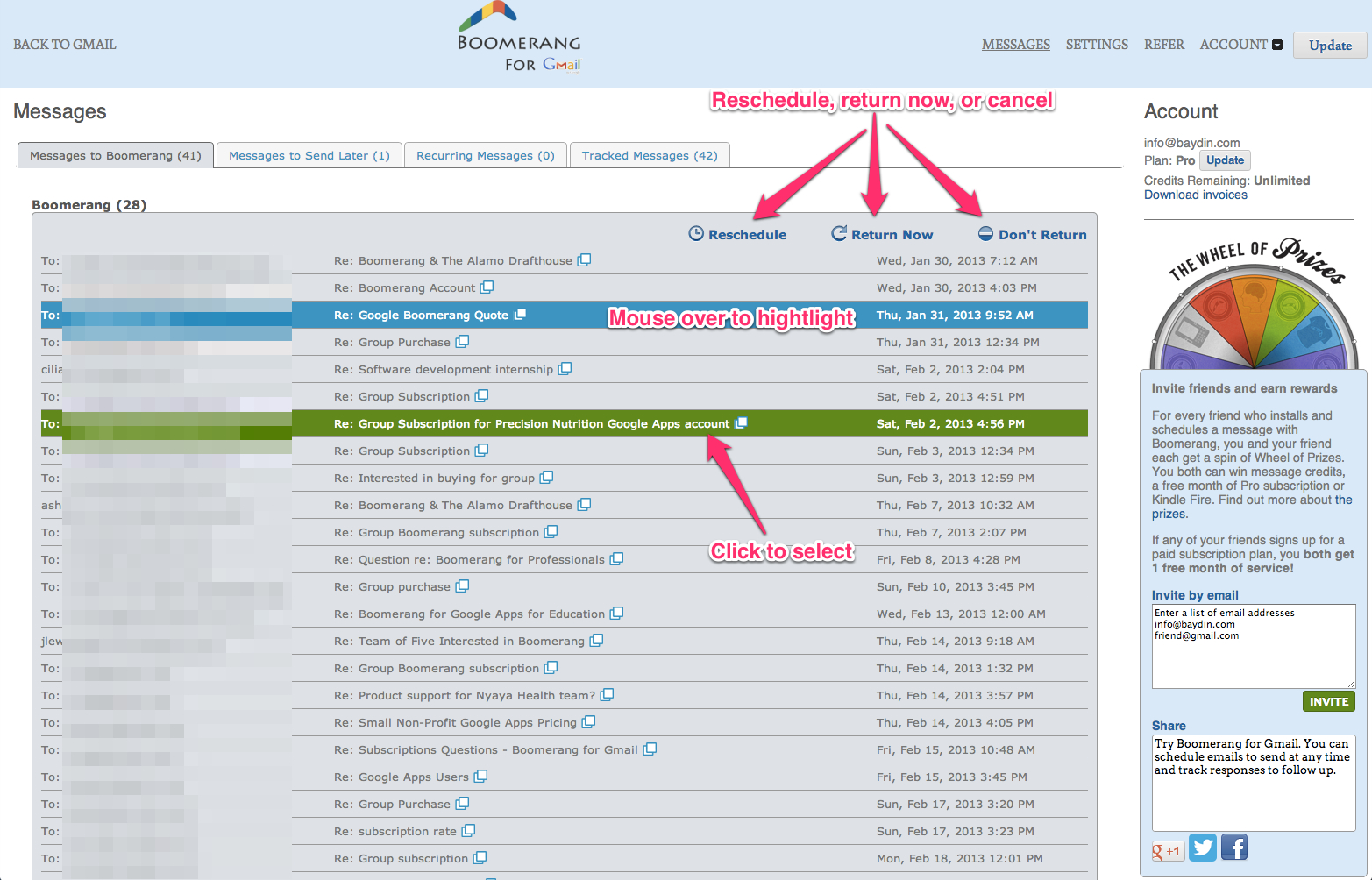Click Return Now action

(x=882, y=234)
